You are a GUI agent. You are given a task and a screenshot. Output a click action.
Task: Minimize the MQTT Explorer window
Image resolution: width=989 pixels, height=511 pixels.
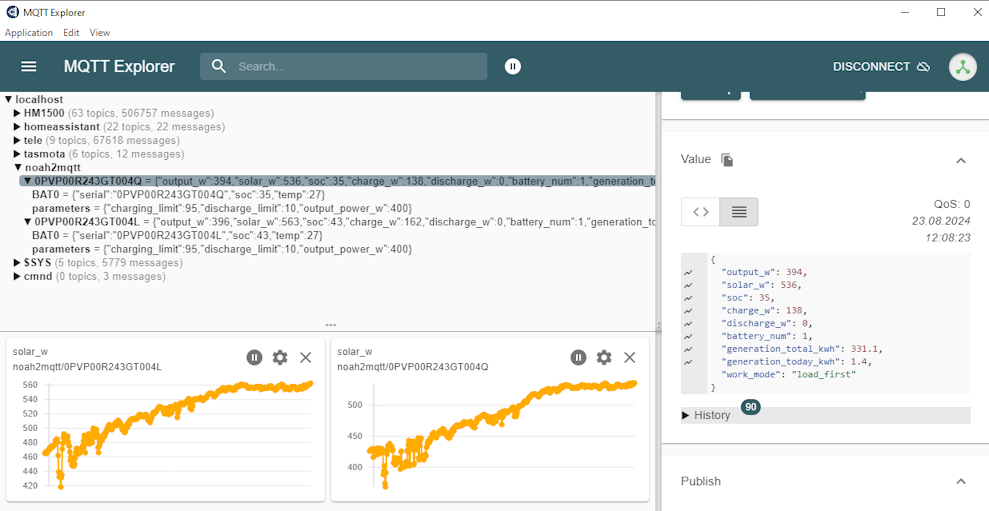[x=906, y=12]
